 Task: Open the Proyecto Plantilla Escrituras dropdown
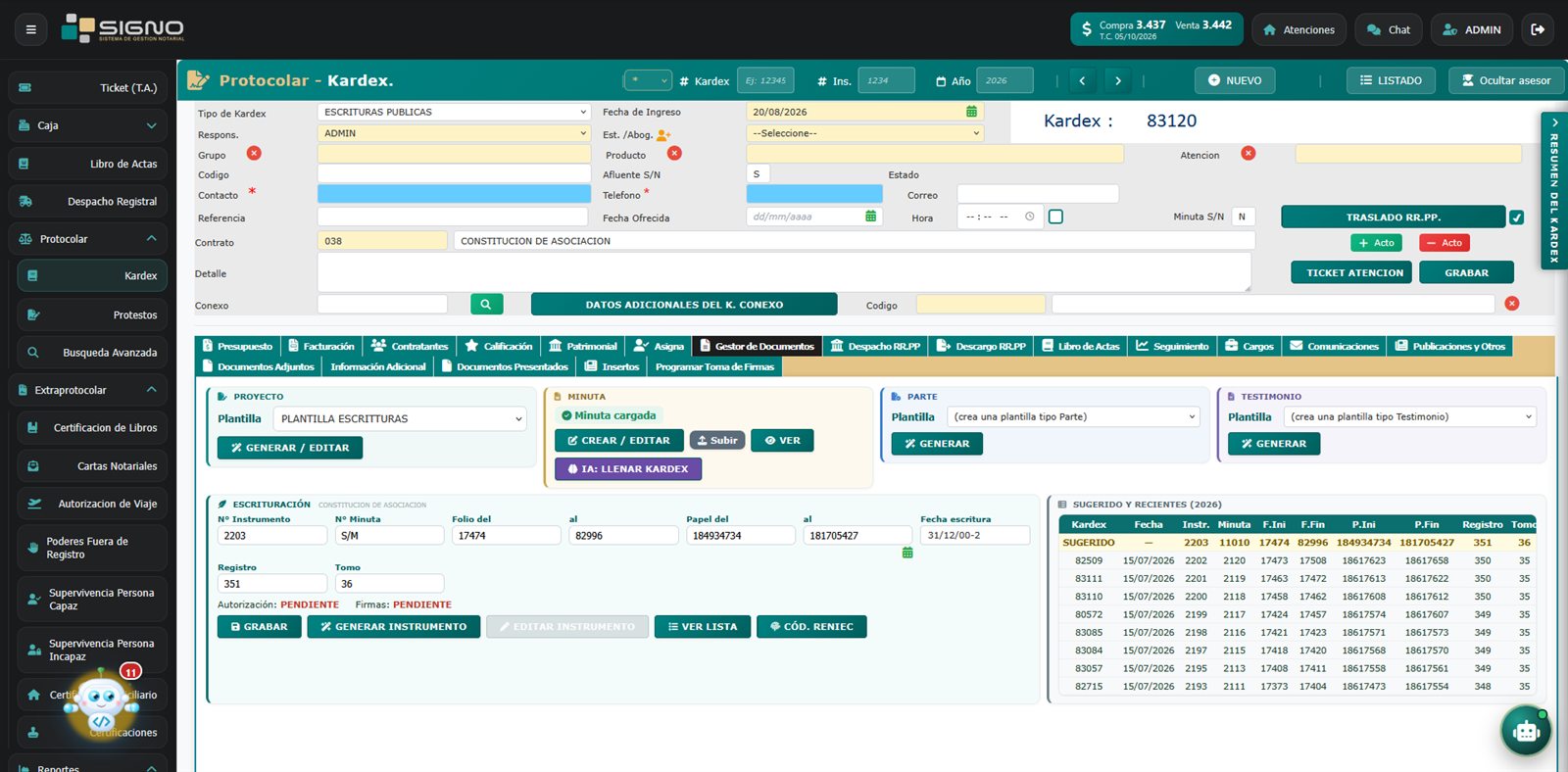[x=401, y=418]
